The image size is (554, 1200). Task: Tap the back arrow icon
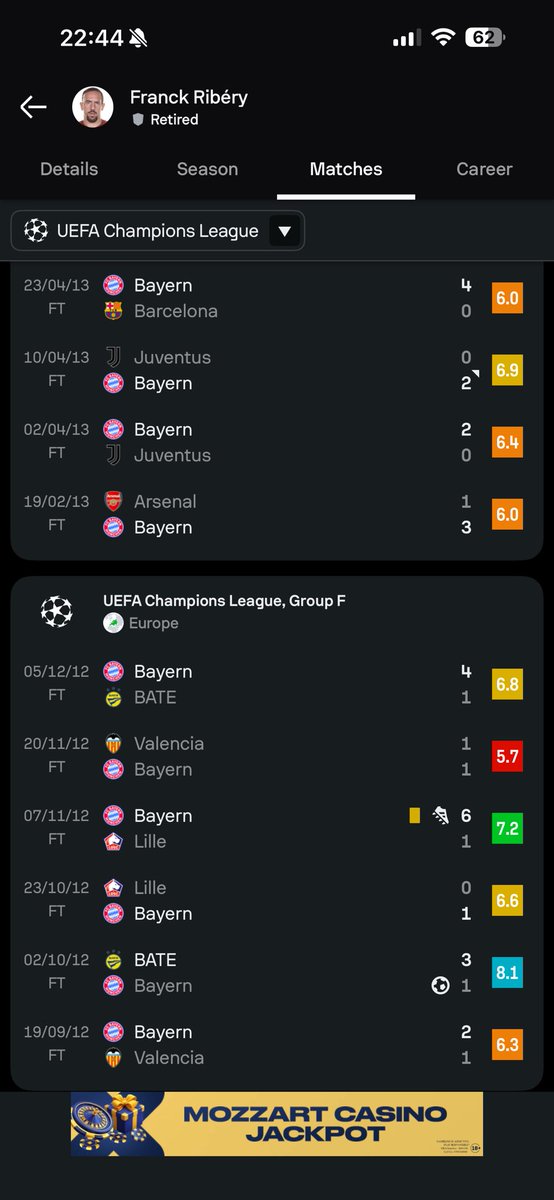[33, 107]
